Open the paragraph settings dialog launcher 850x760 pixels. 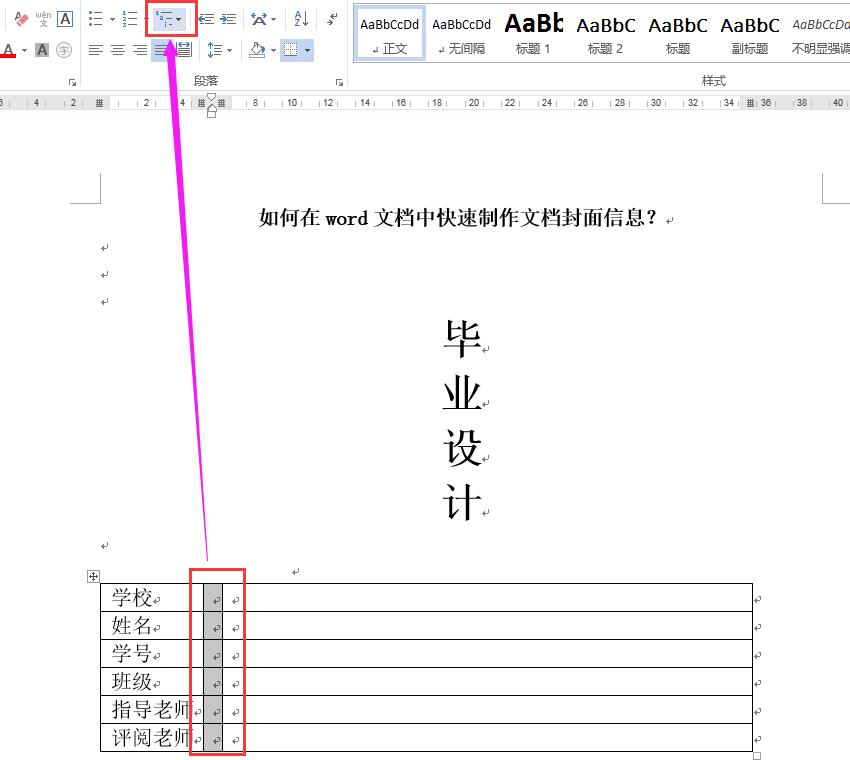(338, 81)
